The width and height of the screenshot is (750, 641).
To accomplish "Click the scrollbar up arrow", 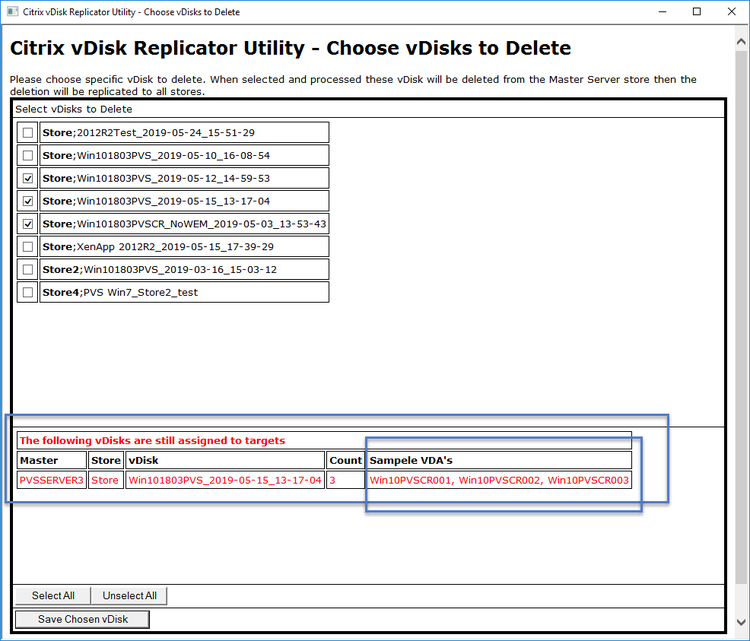I will (x=741, y=42).
